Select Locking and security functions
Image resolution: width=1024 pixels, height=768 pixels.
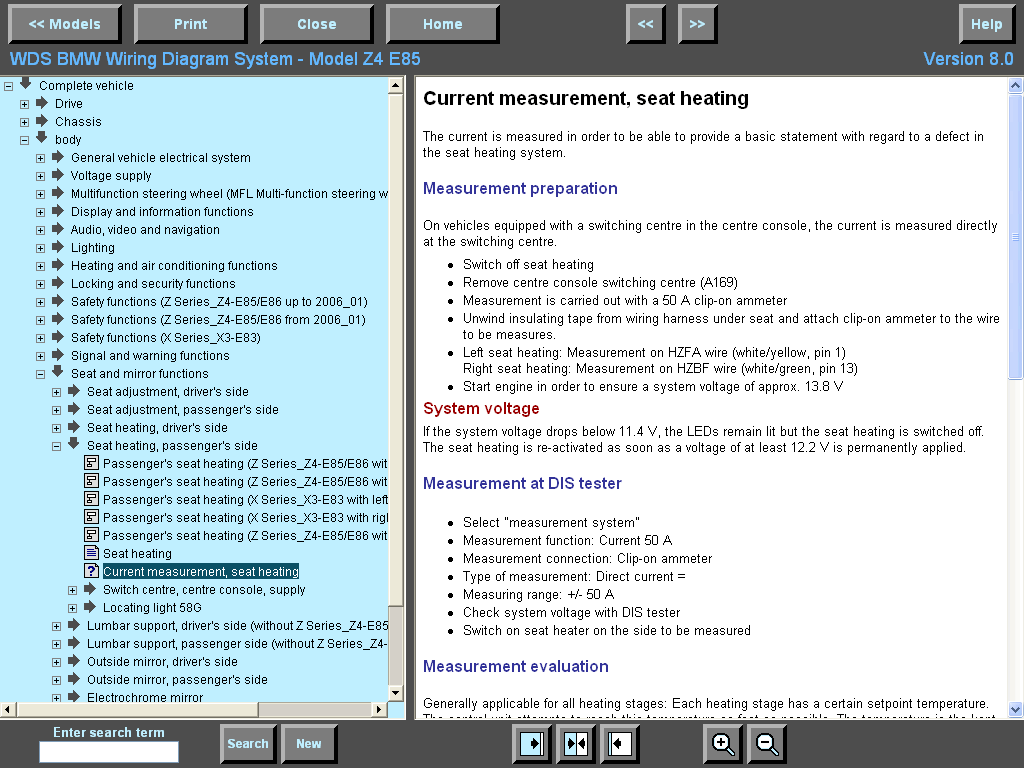[153, 283]
